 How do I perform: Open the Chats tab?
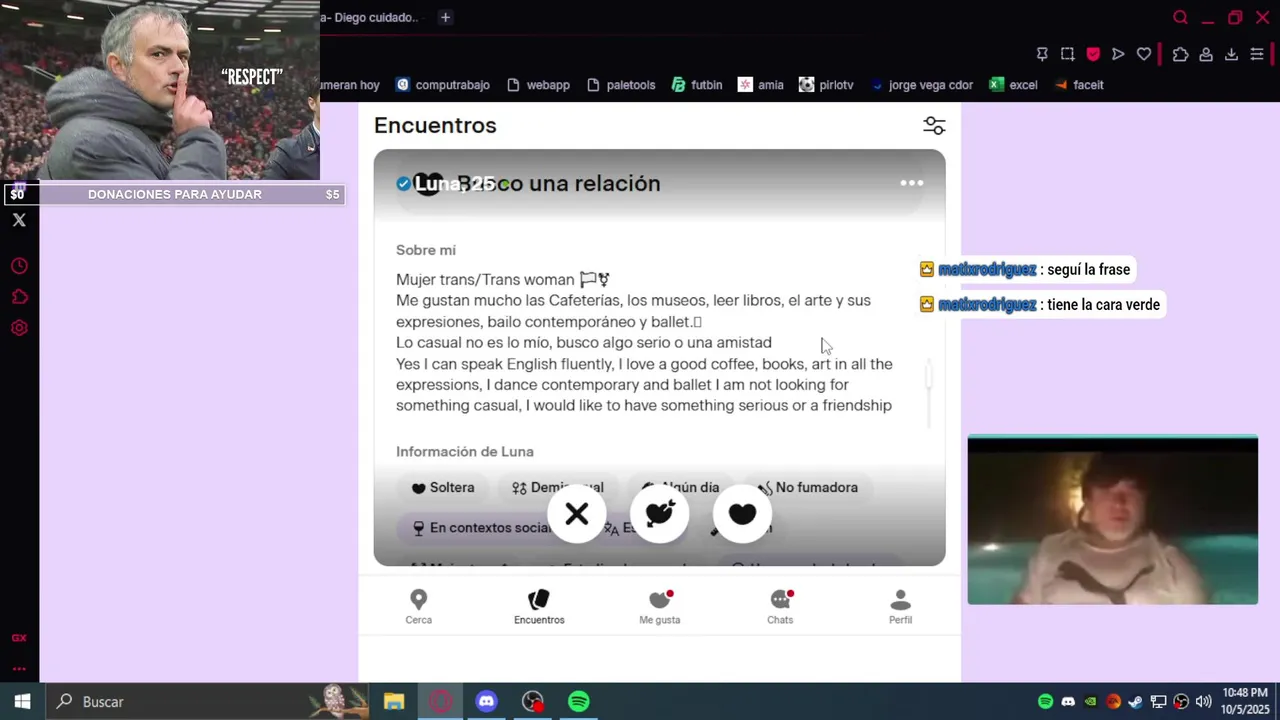(780, 607)
